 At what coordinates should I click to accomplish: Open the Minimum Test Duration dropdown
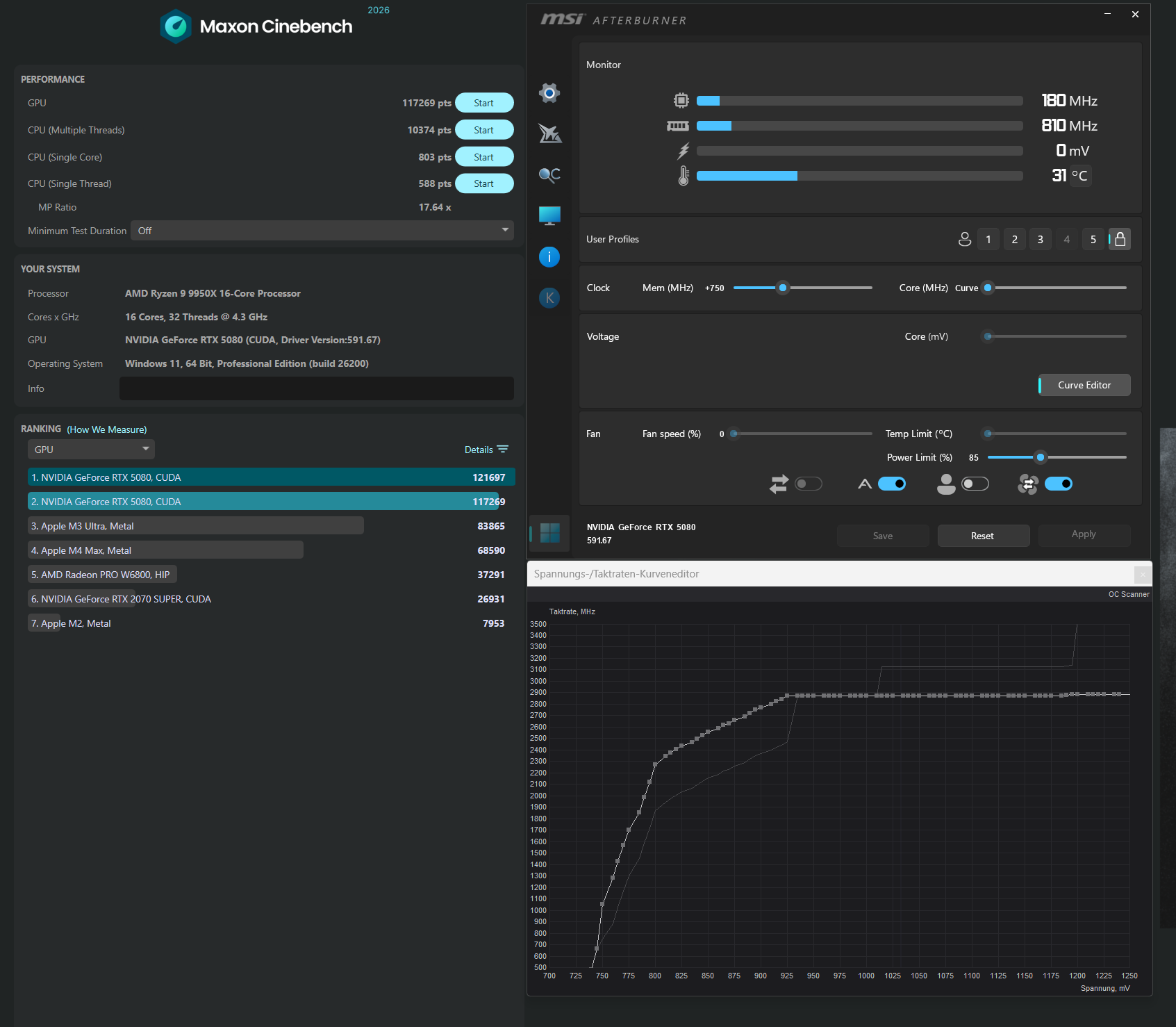click(x=322, y=231)
